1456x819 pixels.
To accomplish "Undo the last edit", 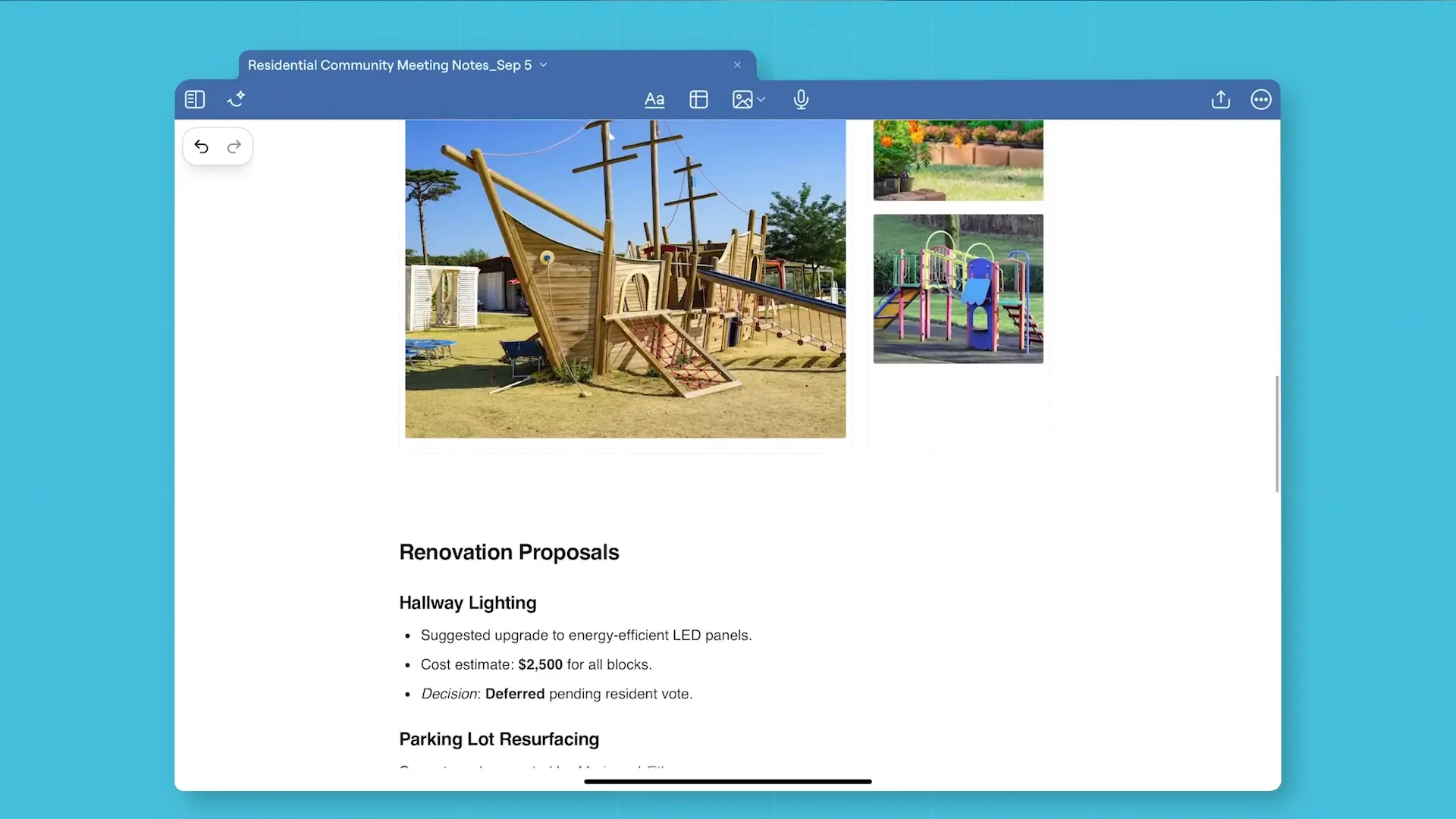I will point(201,146).
